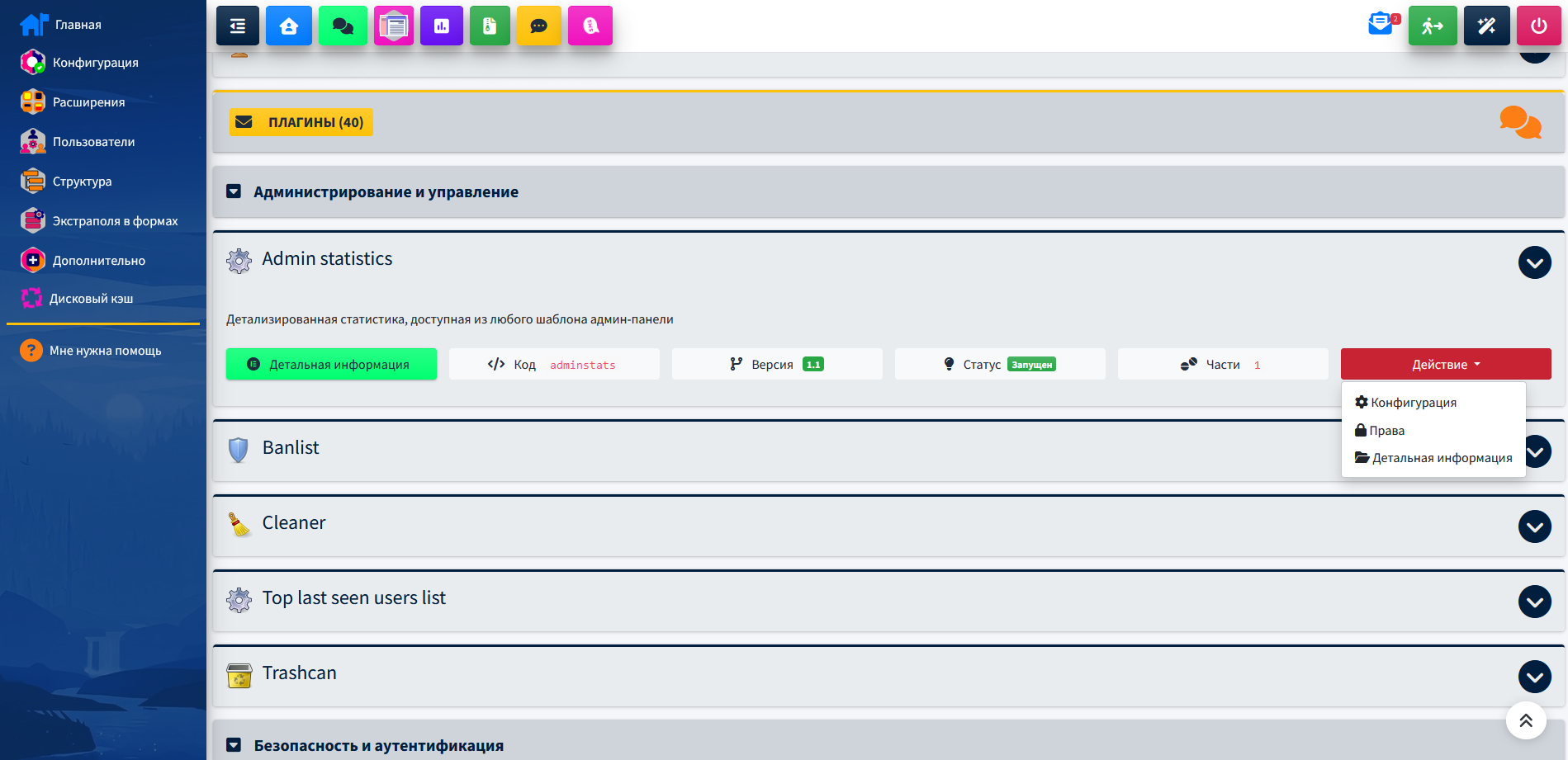Click Мне нужна помощь help link

pyautogui.click(x=106, y=351)
